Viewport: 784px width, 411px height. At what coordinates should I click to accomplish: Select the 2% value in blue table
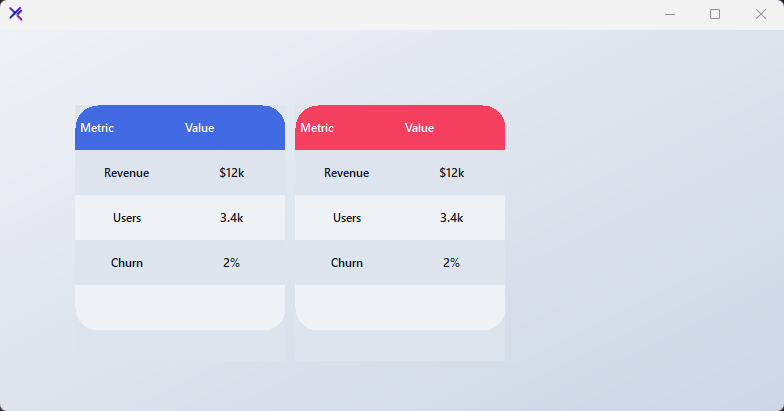[232, 263]
